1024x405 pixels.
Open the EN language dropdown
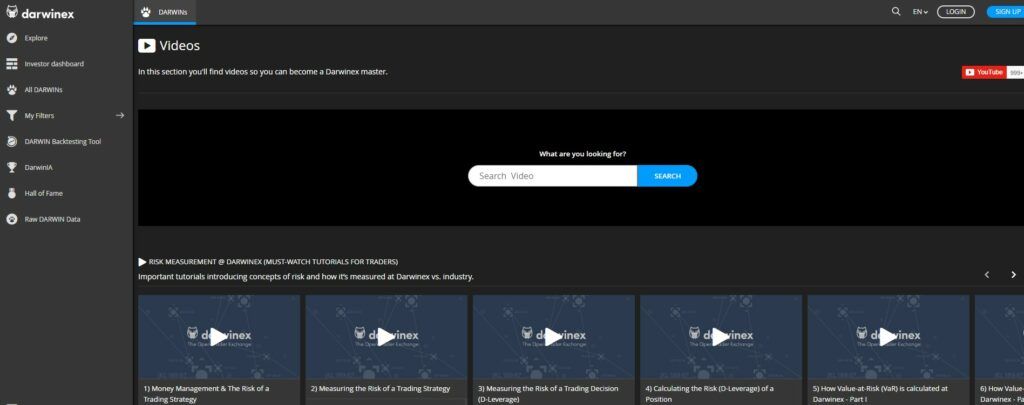pyautogui.click(x=920, y=12)
